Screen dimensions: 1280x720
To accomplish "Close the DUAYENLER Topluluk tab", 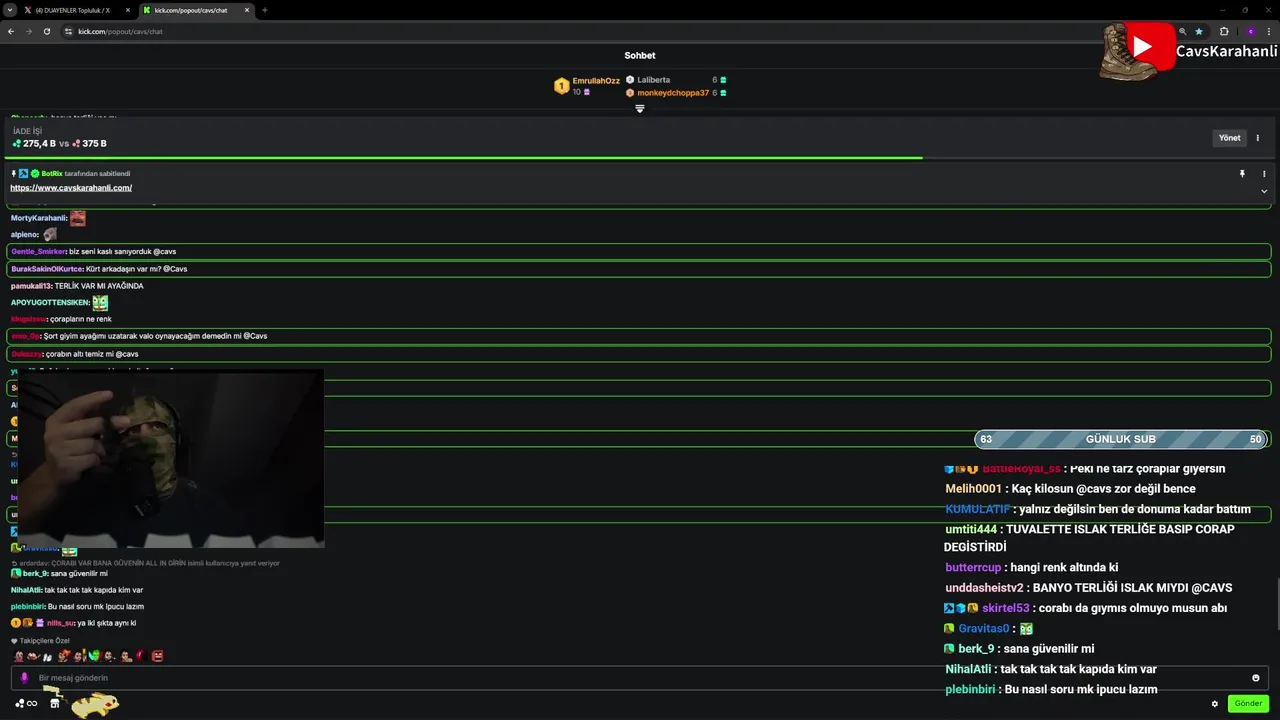I will (x=128, y=10).
